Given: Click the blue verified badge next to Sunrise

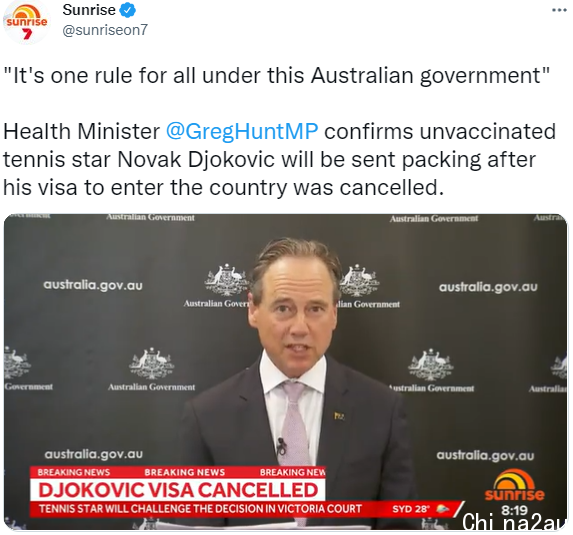Looking at the screenshot, I should 128,10.
